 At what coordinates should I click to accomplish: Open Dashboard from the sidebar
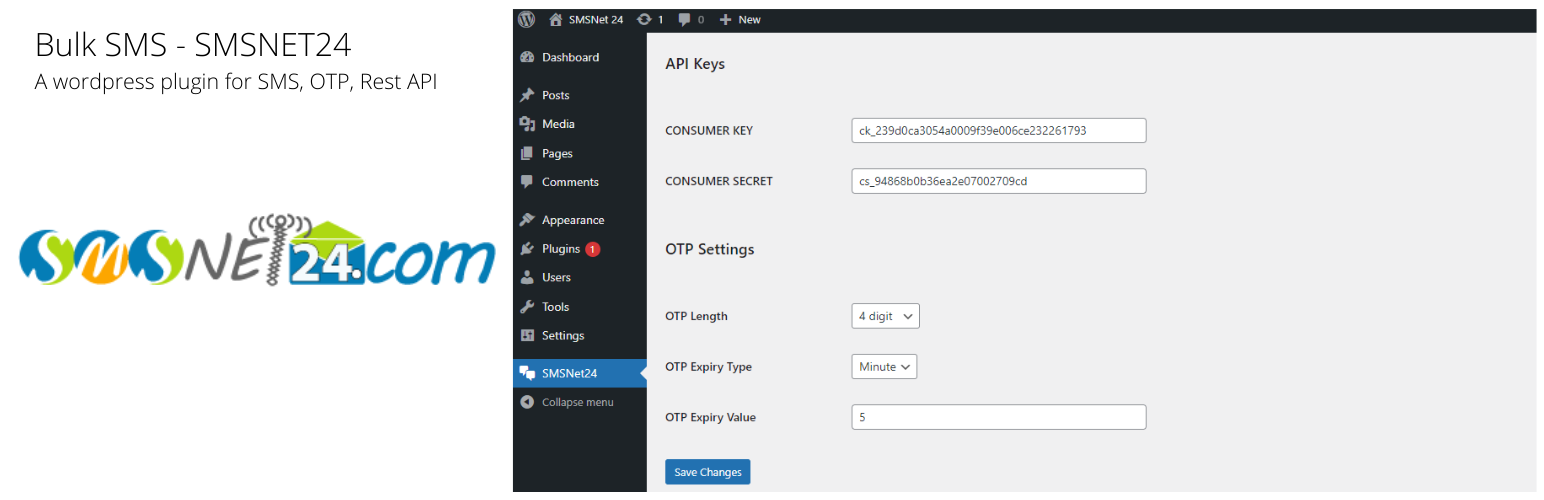click(x=570, y=58)
